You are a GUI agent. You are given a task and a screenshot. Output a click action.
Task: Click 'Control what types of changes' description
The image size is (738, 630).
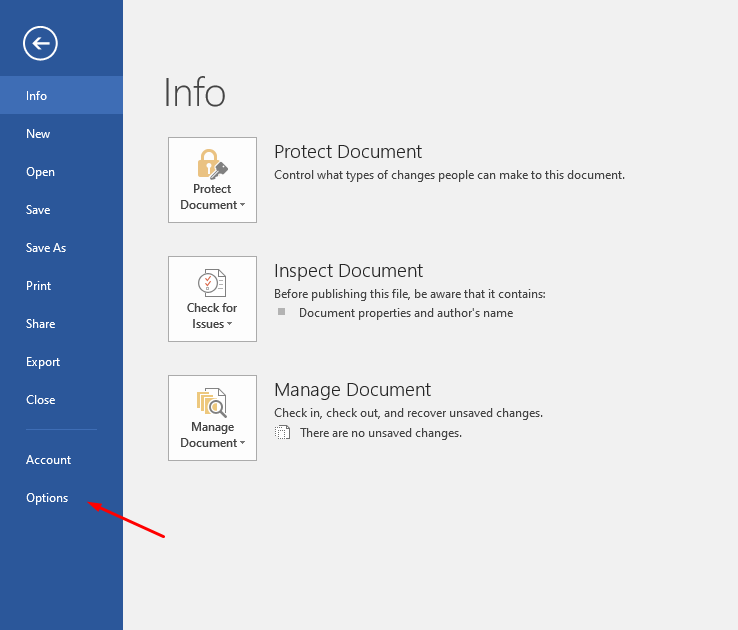(449, 175)
